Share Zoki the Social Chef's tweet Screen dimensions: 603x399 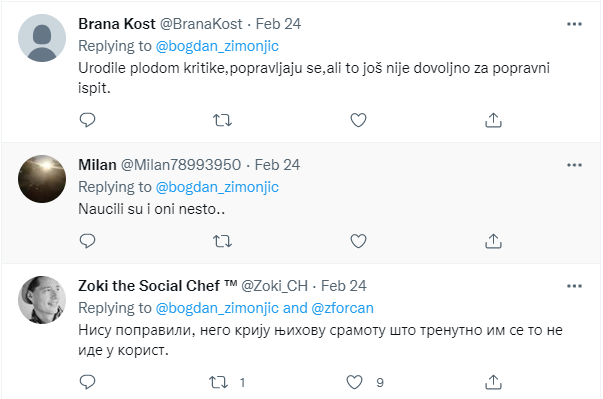click(493, 382)
